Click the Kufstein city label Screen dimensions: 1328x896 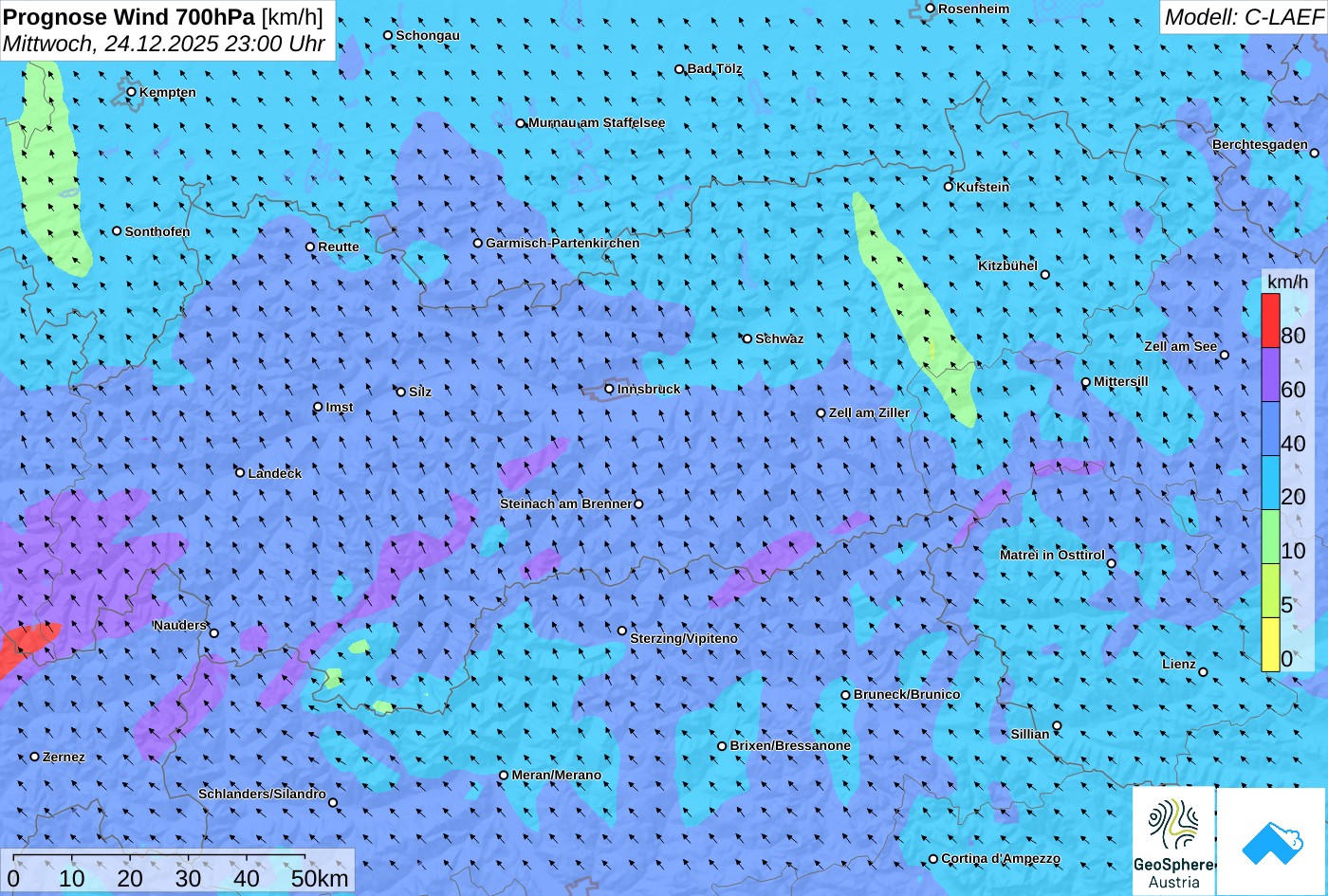pyautogui.click(x=983, y=187)
